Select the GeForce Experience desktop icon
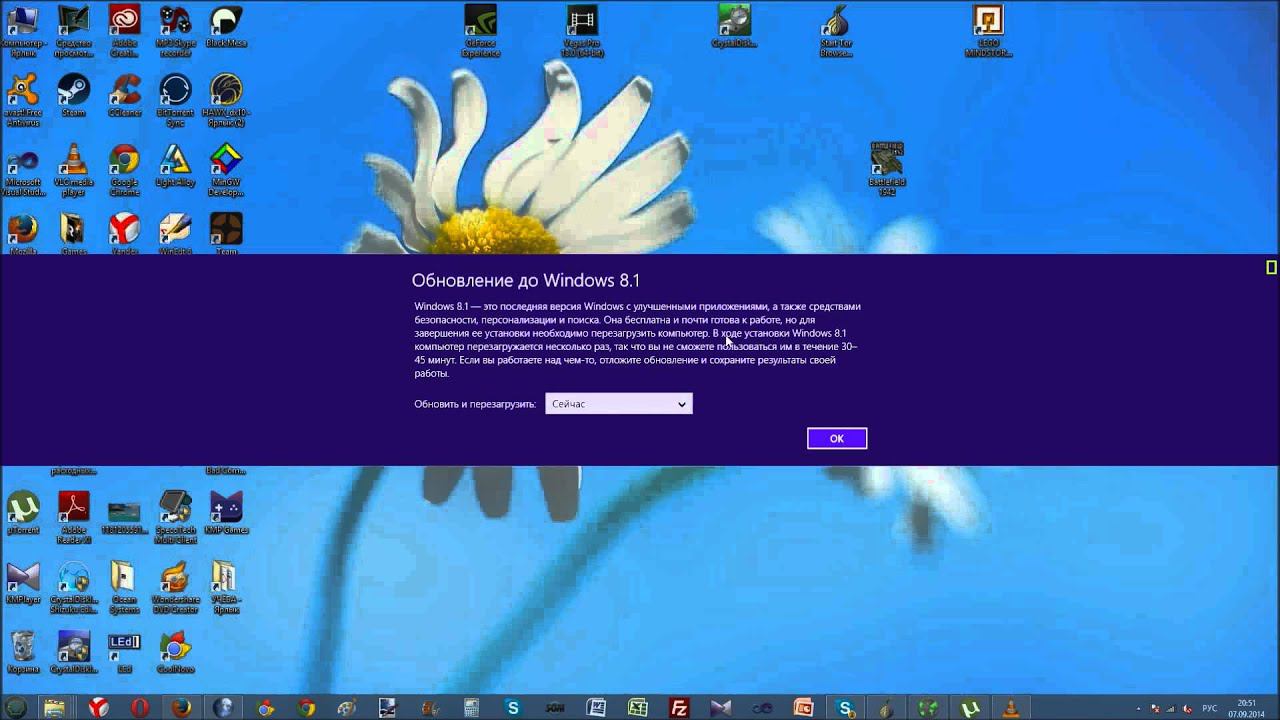The height and width of the screenshot is (720, 1280). tap(481, 31)
